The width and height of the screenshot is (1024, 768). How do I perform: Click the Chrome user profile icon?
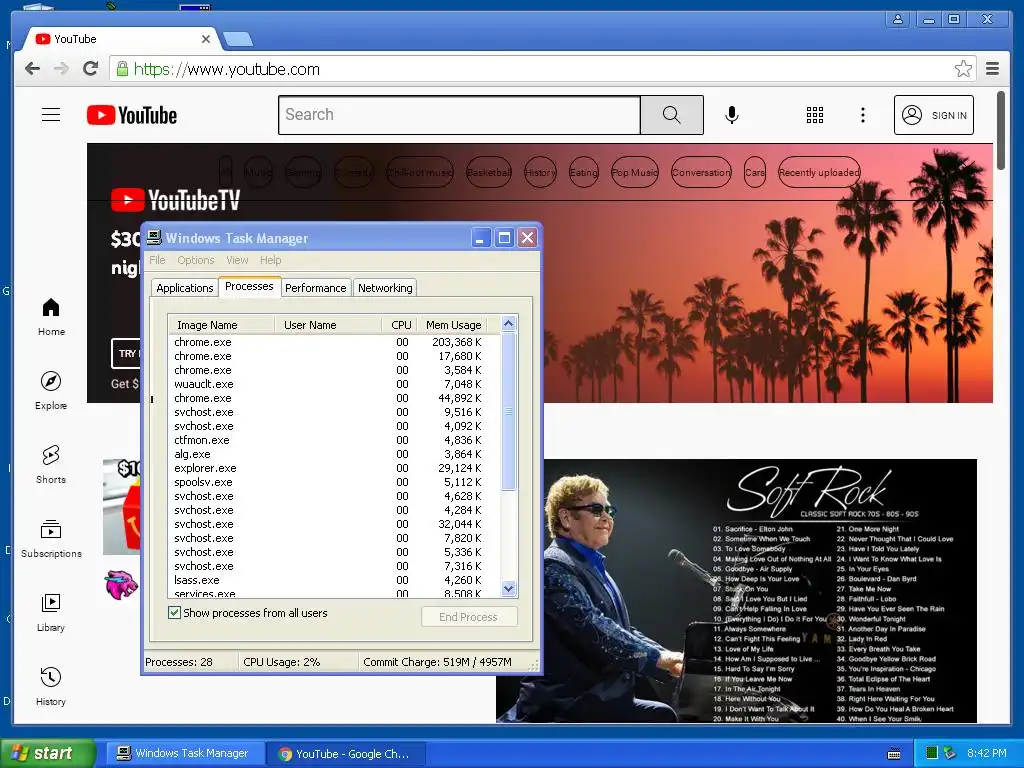pyautogui.click(x=898, y=19)
